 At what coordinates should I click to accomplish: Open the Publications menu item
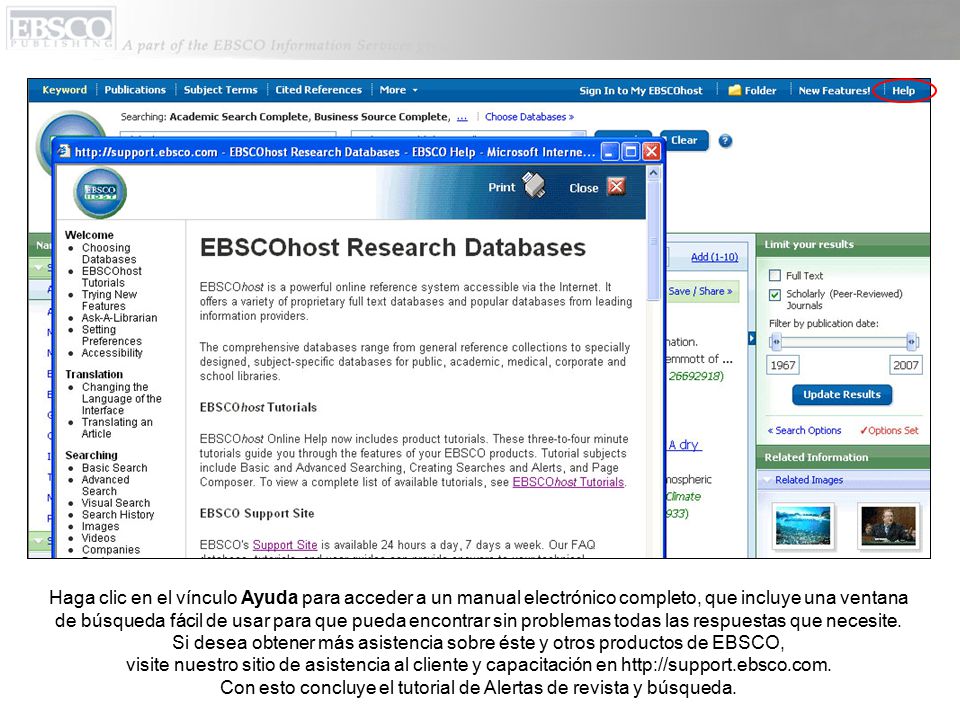pos(135,90)
